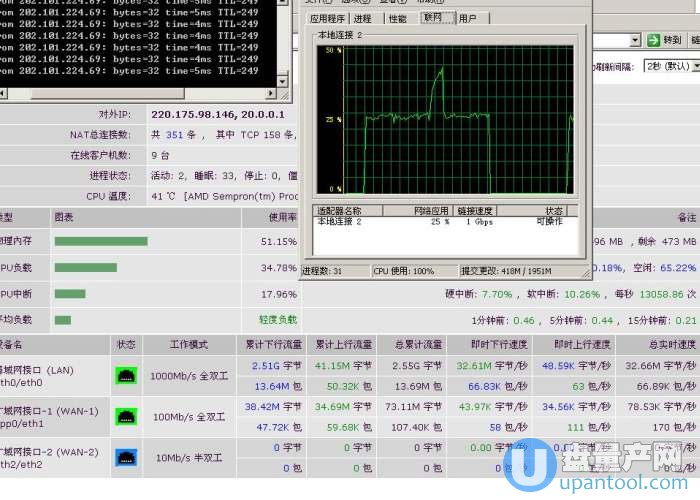This screenshot has height=500, width=700.
Task: Click the console scroll down arrow
Action: point(282,82)
